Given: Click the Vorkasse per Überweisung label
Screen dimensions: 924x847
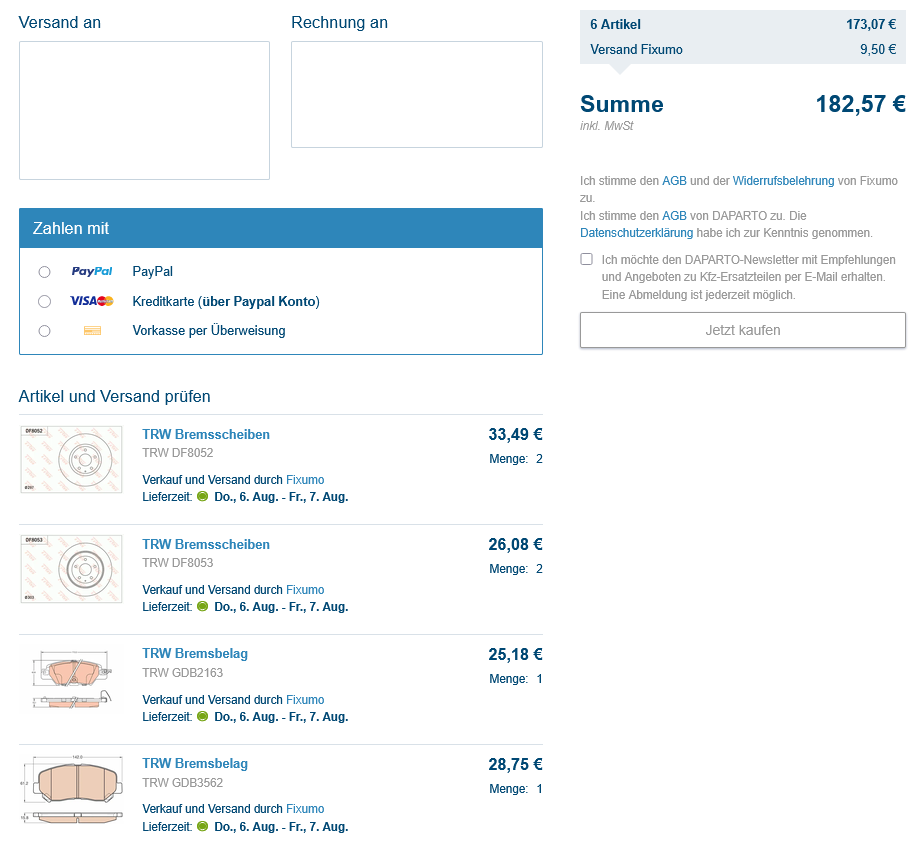Looking at the screenshot, I should click(209, 330).
